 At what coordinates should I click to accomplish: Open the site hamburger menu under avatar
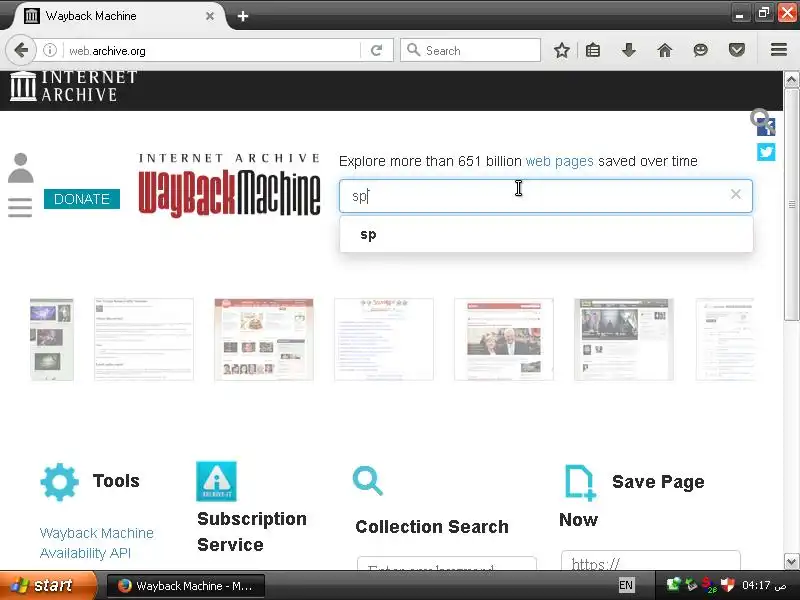[x=20, y=207]
